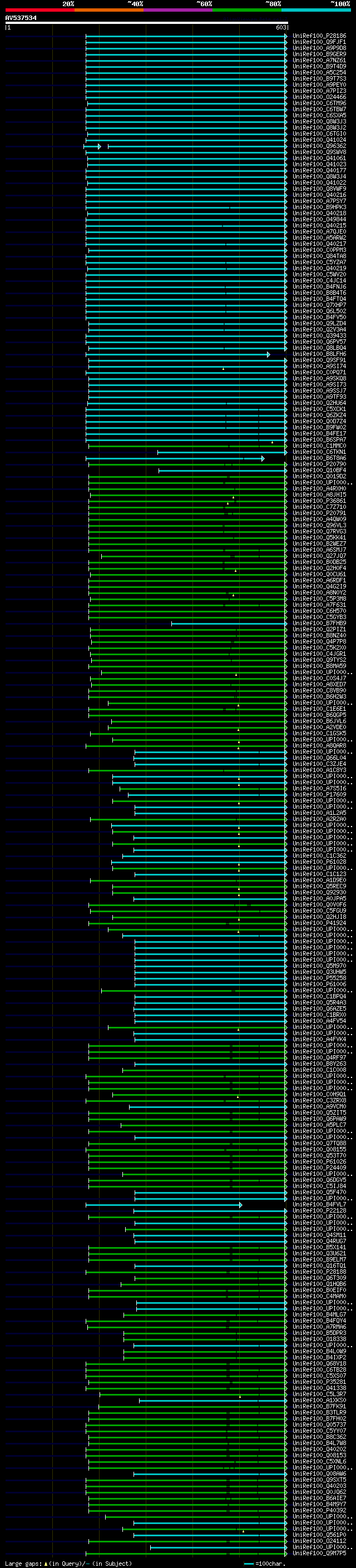Open hit UniRef100_B9GER9
This screenshot has width=356, height=1568.
pos(319,54)
